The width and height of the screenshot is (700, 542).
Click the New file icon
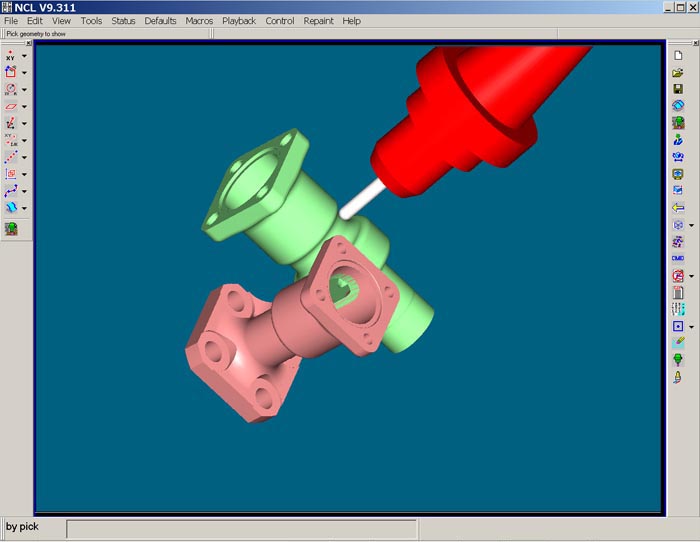(x=678, y=55)
